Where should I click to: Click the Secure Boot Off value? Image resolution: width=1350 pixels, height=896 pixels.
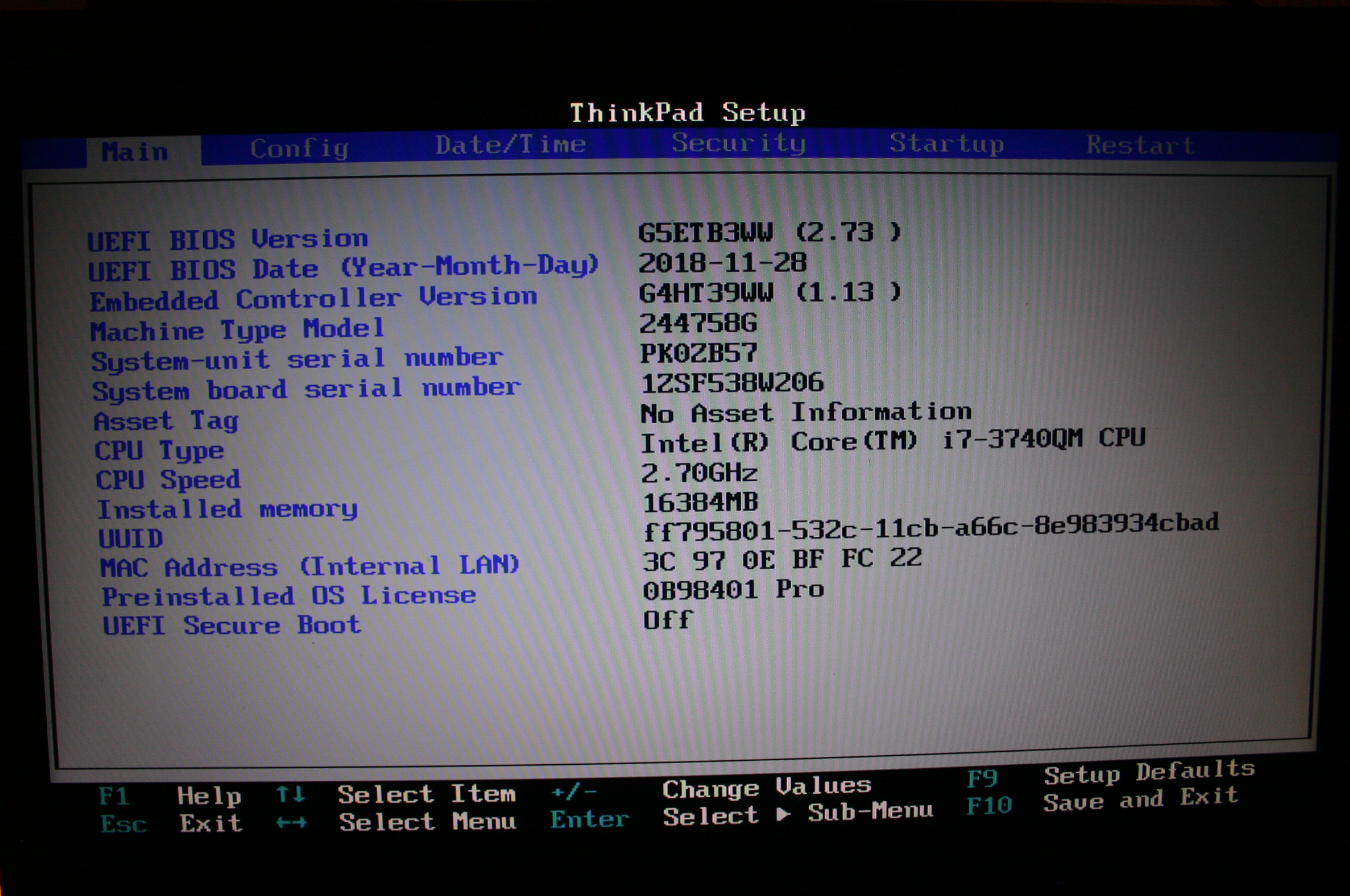(x=667, y=621)
